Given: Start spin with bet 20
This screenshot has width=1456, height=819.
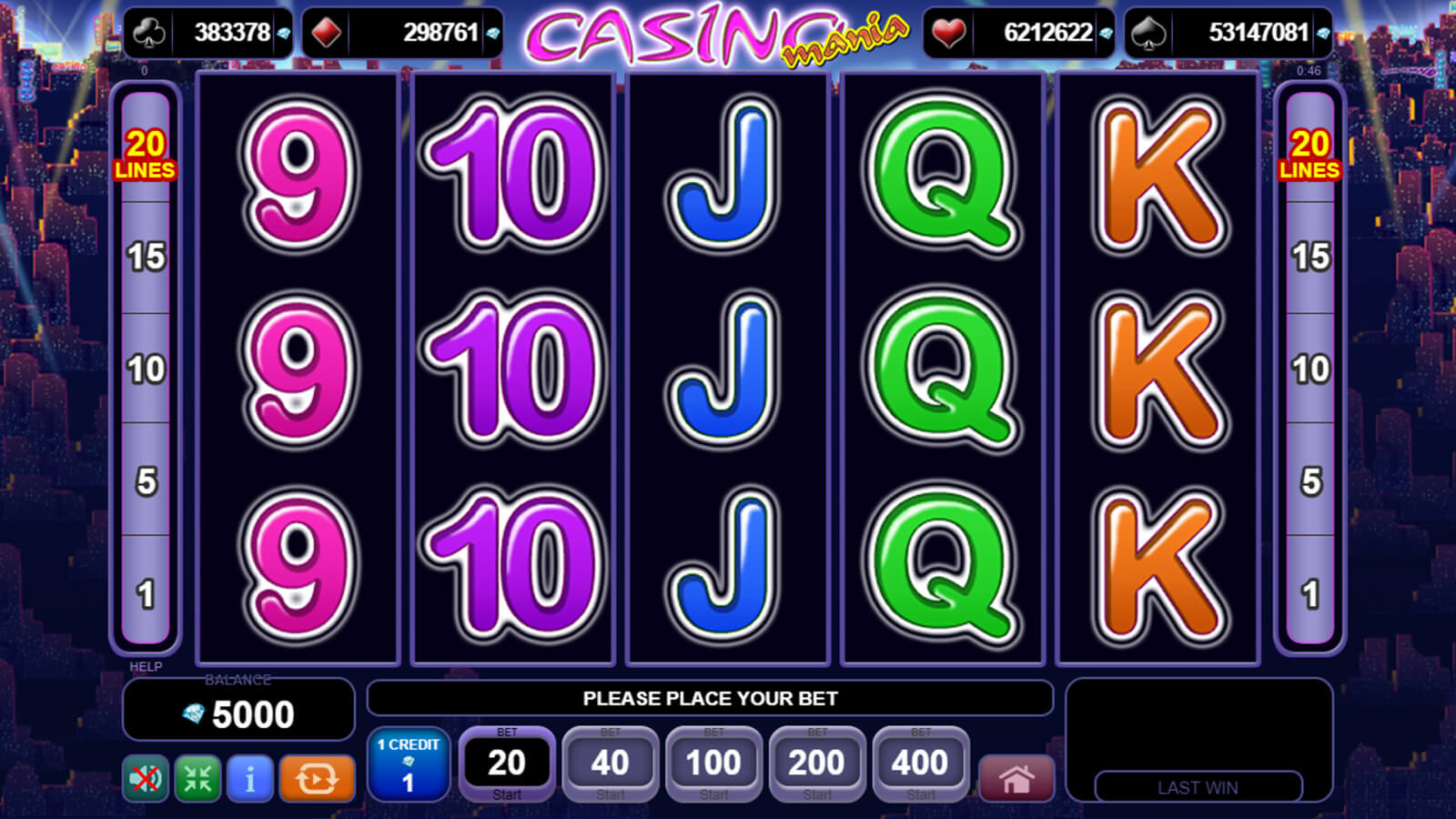Looking at the screenshot, I should coord(507,764).
